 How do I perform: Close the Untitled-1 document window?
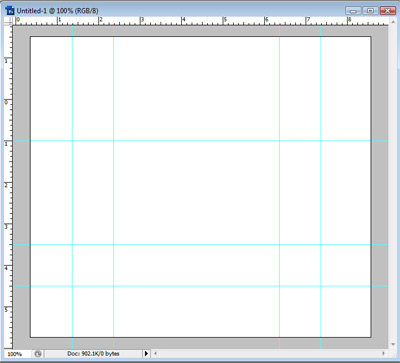tap(387, 11)
